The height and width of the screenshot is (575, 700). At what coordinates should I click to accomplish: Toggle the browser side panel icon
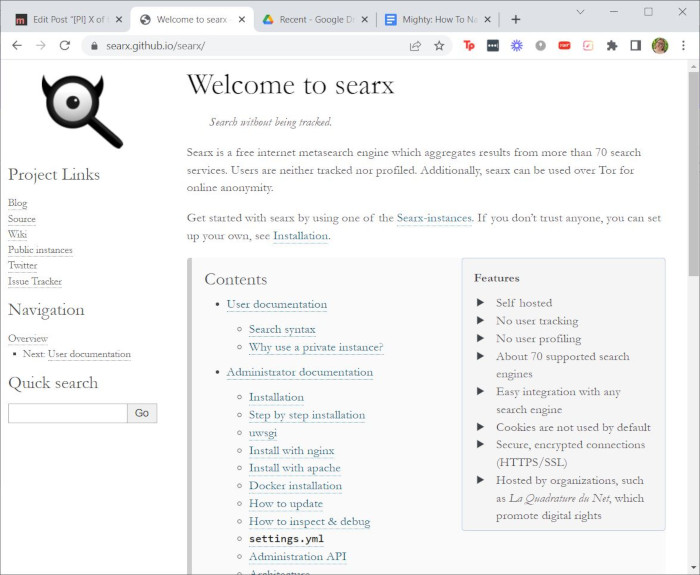pyautogui.click(x=636, y=46)
